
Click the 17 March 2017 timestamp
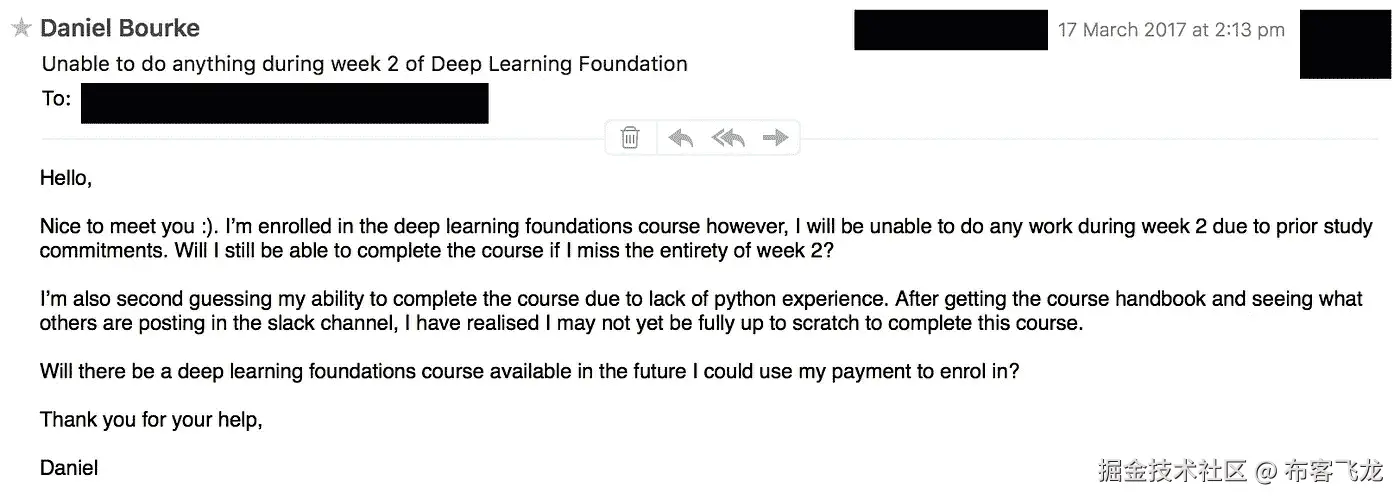click(1171, 30)
